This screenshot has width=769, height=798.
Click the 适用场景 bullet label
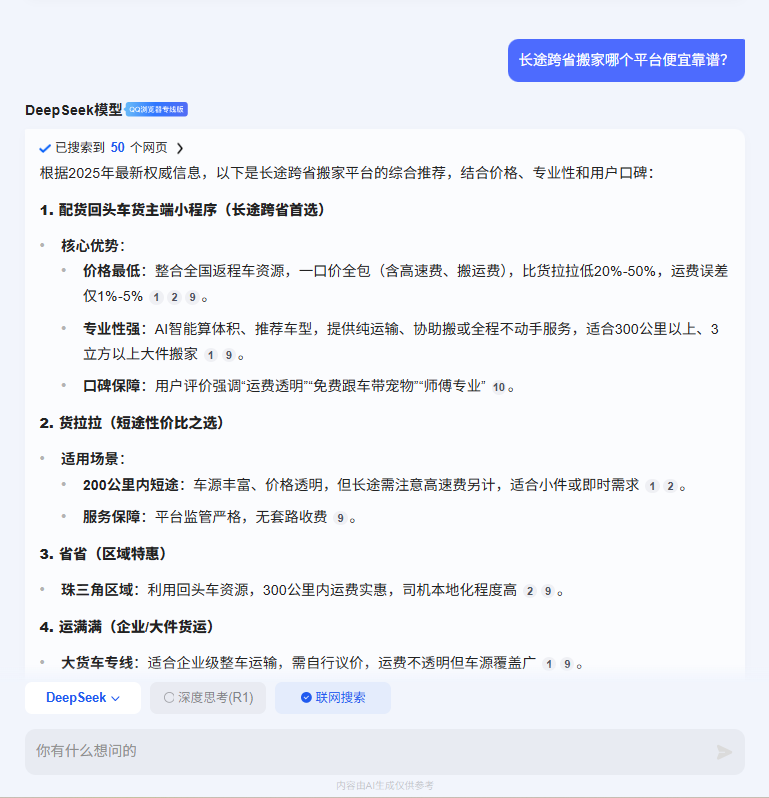(93, 459)
